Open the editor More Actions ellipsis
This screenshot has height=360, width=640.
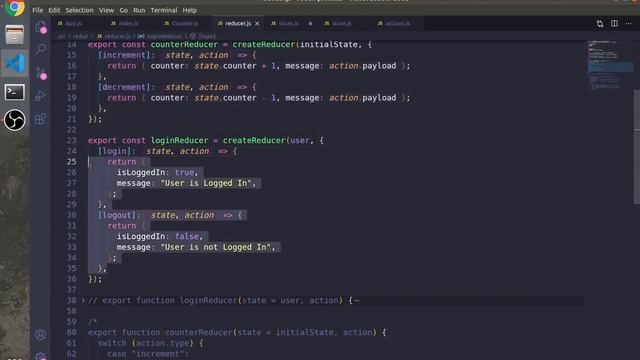[x=629, y=24]
